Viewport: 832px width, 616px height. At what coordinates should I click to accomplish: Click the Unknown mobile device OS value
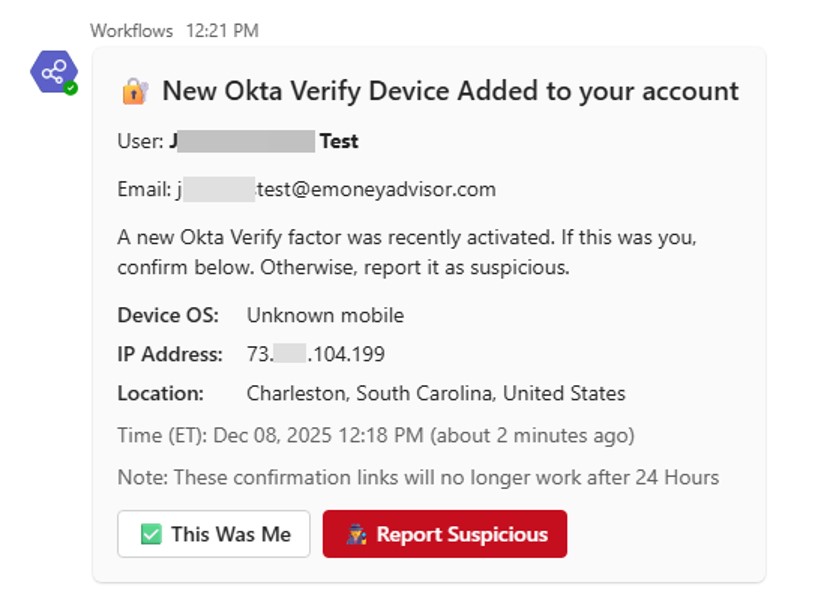[325, 315]
